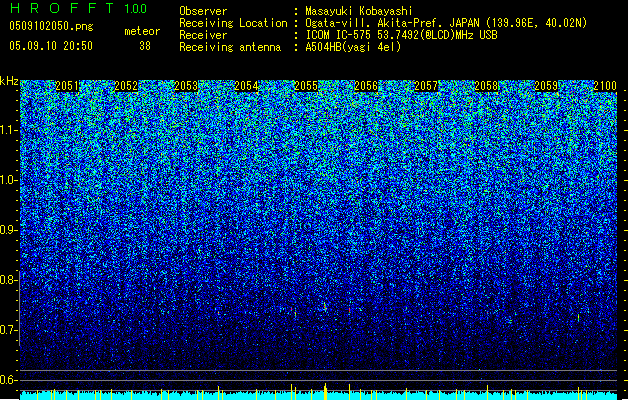Click the kHz axis unit label
629x400 pixels.
point(9,81)
